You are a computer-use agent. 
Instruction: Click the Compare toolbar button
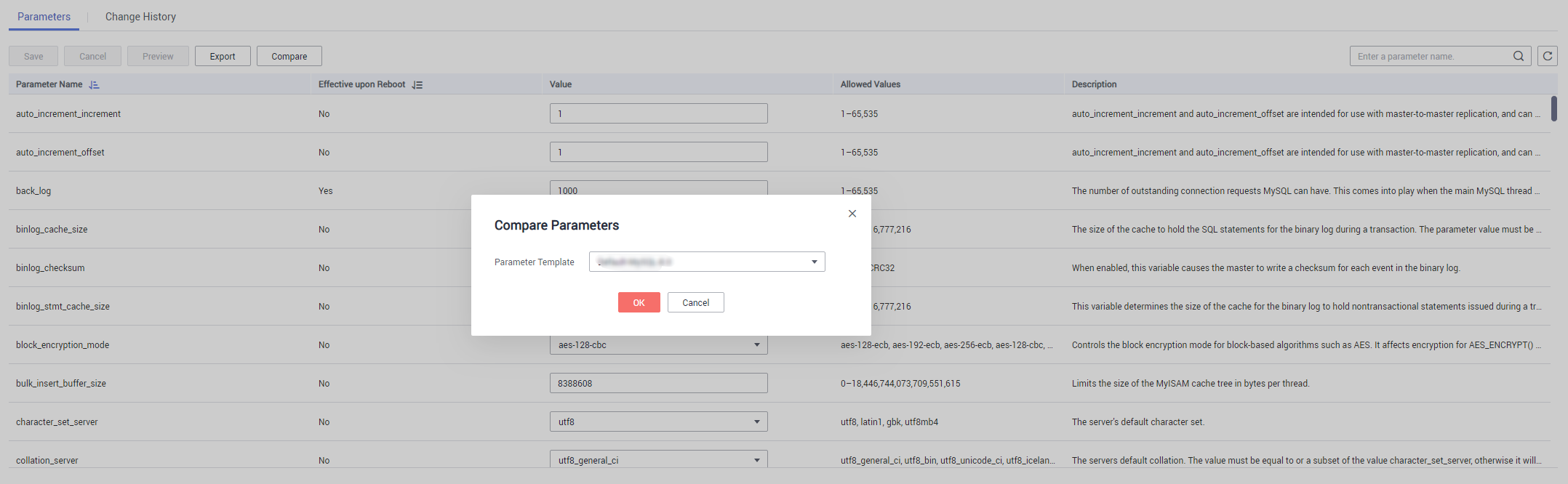pyautogui.click(x=289, y=56)
